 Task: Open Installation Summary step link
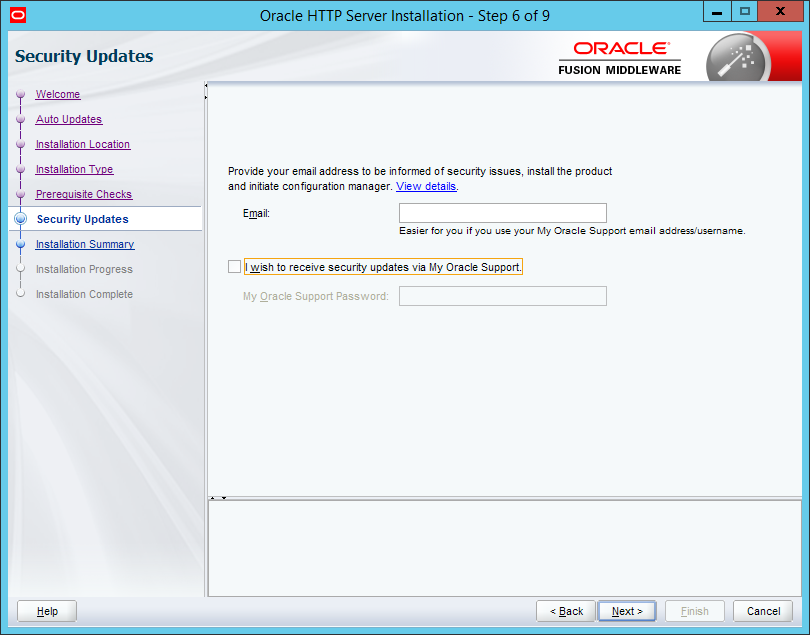pos(85,245)
